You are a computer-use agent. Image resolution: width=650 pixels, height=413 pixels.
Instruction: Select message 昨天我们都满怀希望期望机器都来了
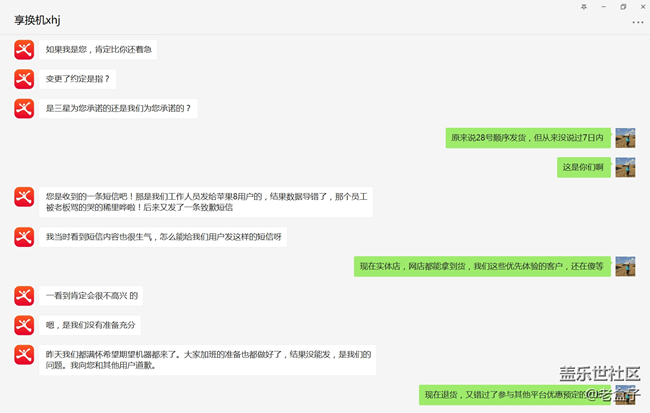pyautogui.click(x=208, y=360)
